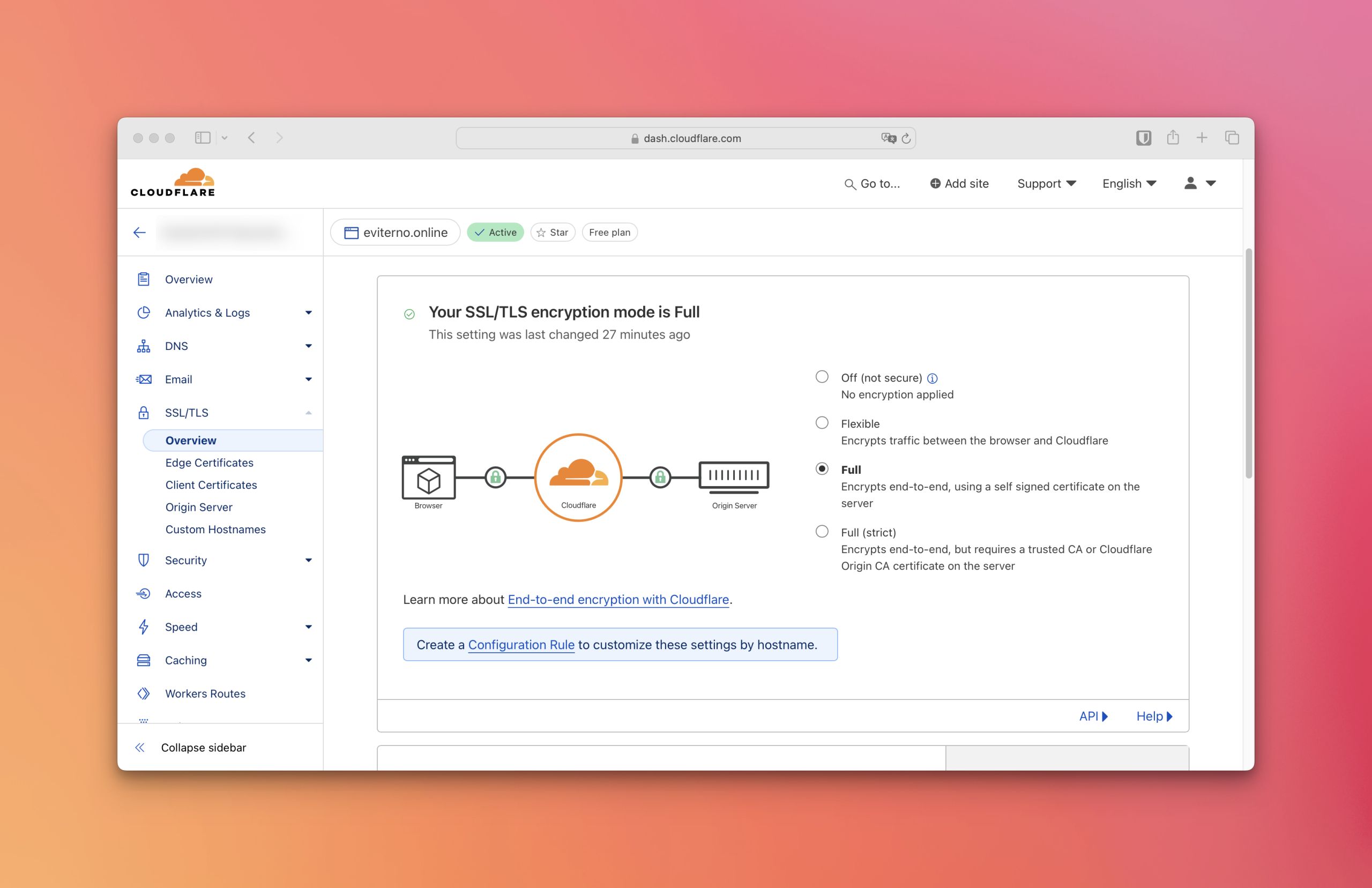
Task: Click the Active status badge
Action: [x=495, y=233]
